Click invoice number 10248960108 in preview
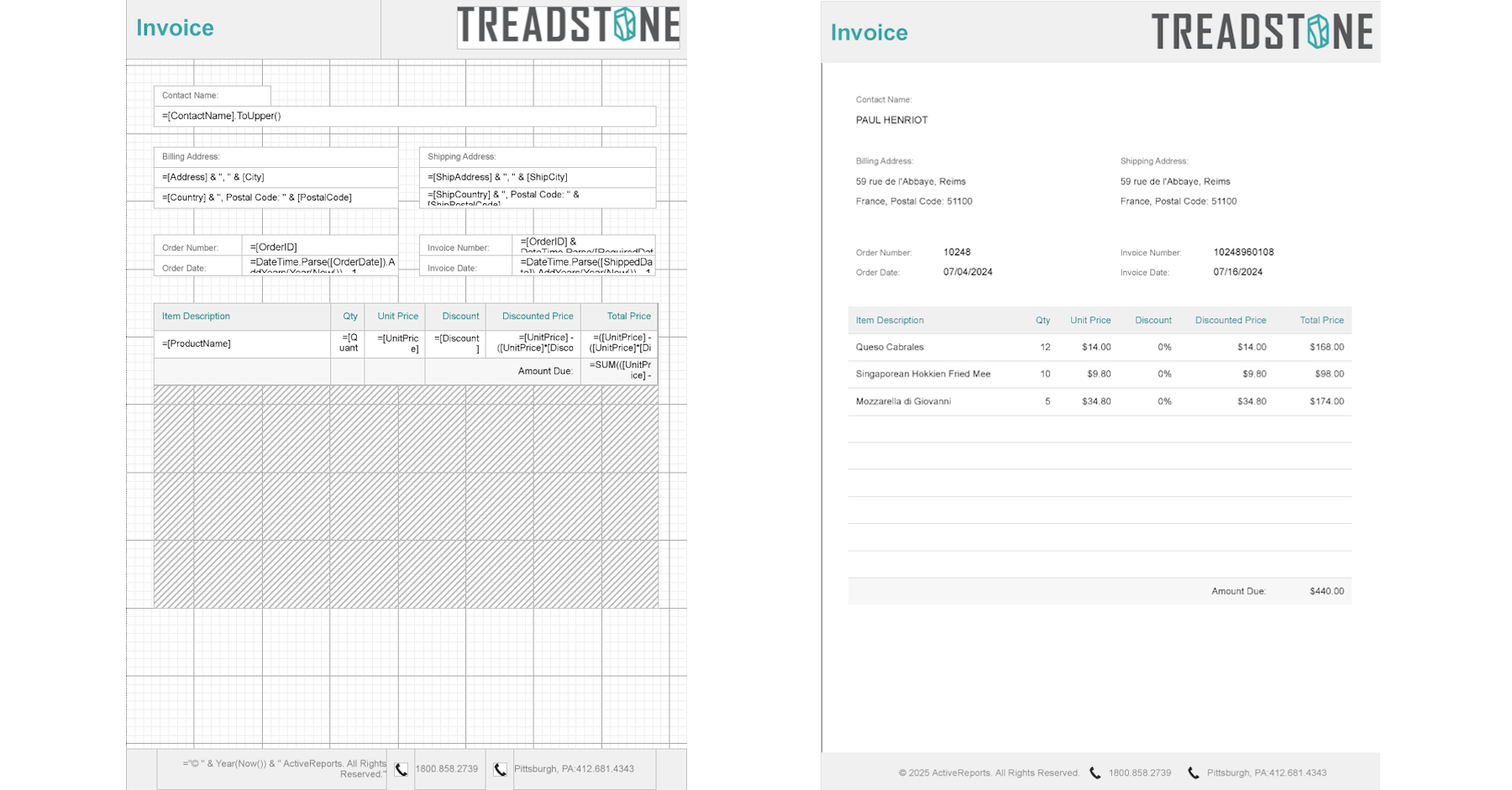Image resolution: width=1512 pixels, height=790 pixels. [x=1243, y=252]
